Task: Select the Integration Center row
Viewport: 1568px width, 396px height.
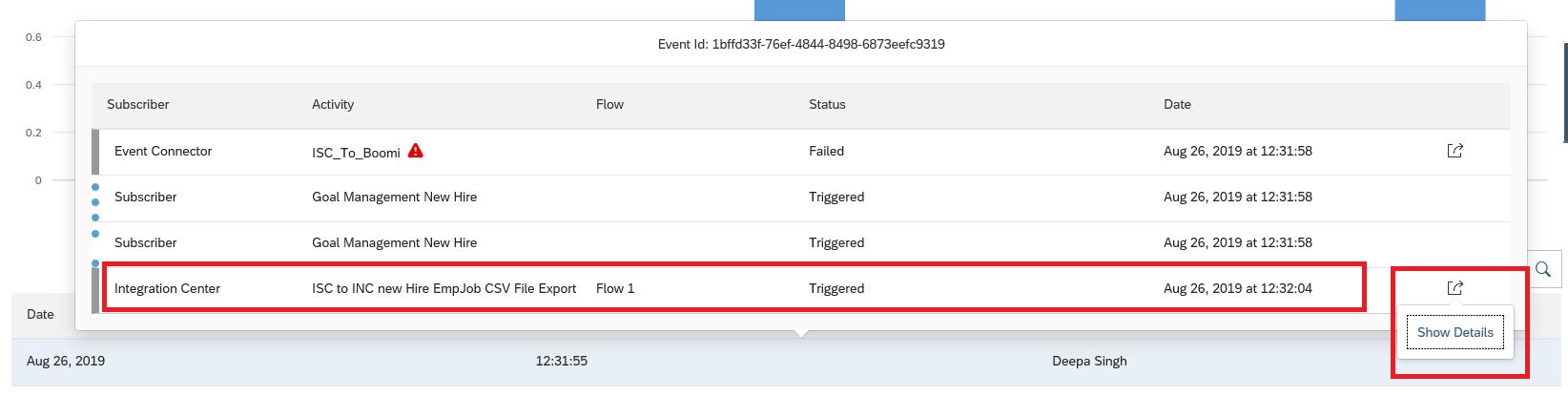Action: (x=801, y=288)
